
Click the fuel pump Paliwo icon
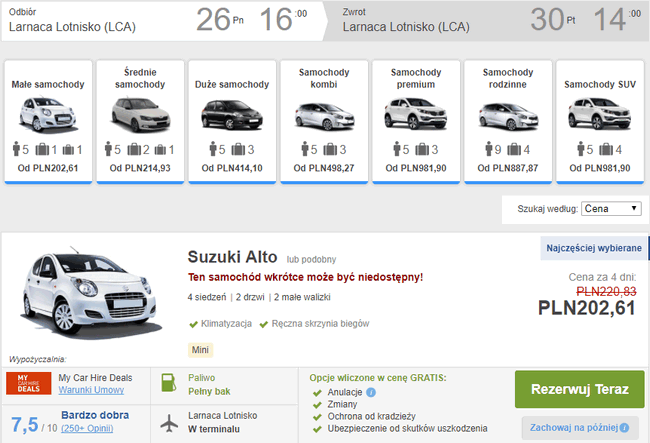(x=169, y=383)
